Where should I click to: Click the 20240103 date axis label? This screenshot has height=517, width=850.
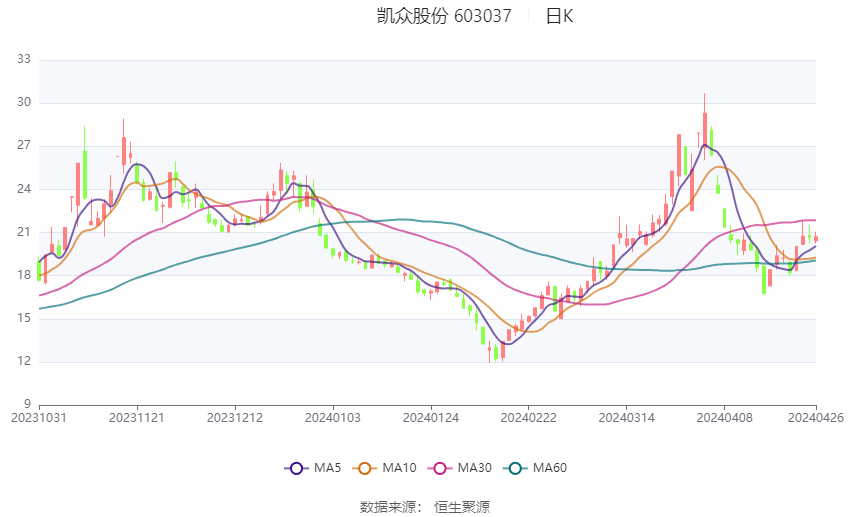[333, 418]
